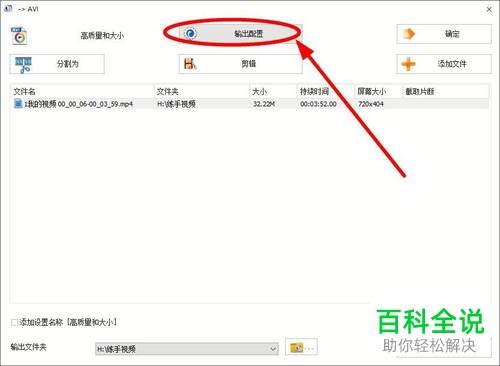Viewport: 500px width, 366px height.
Task: Enable the 添加设置名称 checkbox
Action: tap(14, 322)
